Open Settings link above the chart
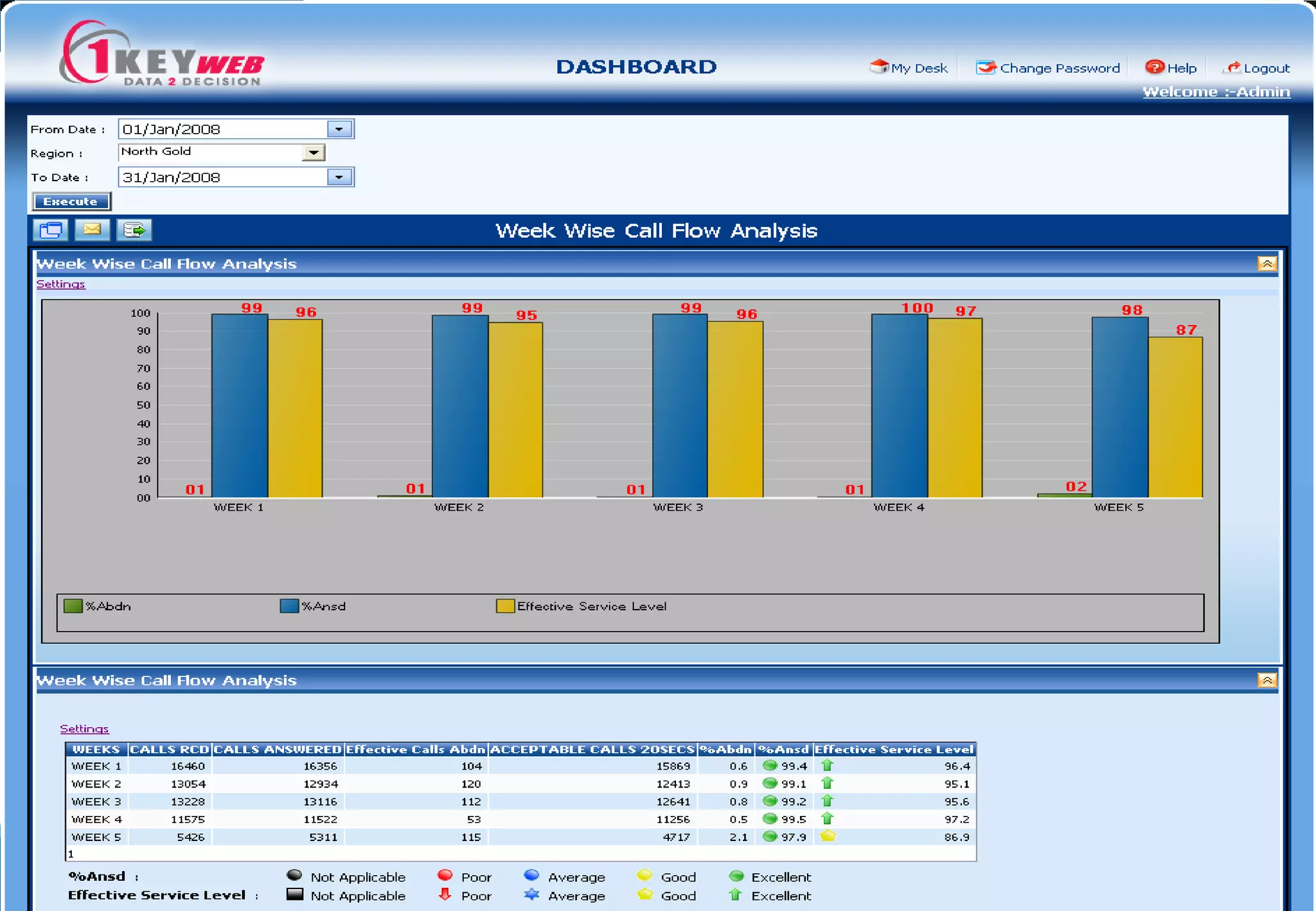The height and width of the screenshot is (911, 1316). click(x=60, y=284)
